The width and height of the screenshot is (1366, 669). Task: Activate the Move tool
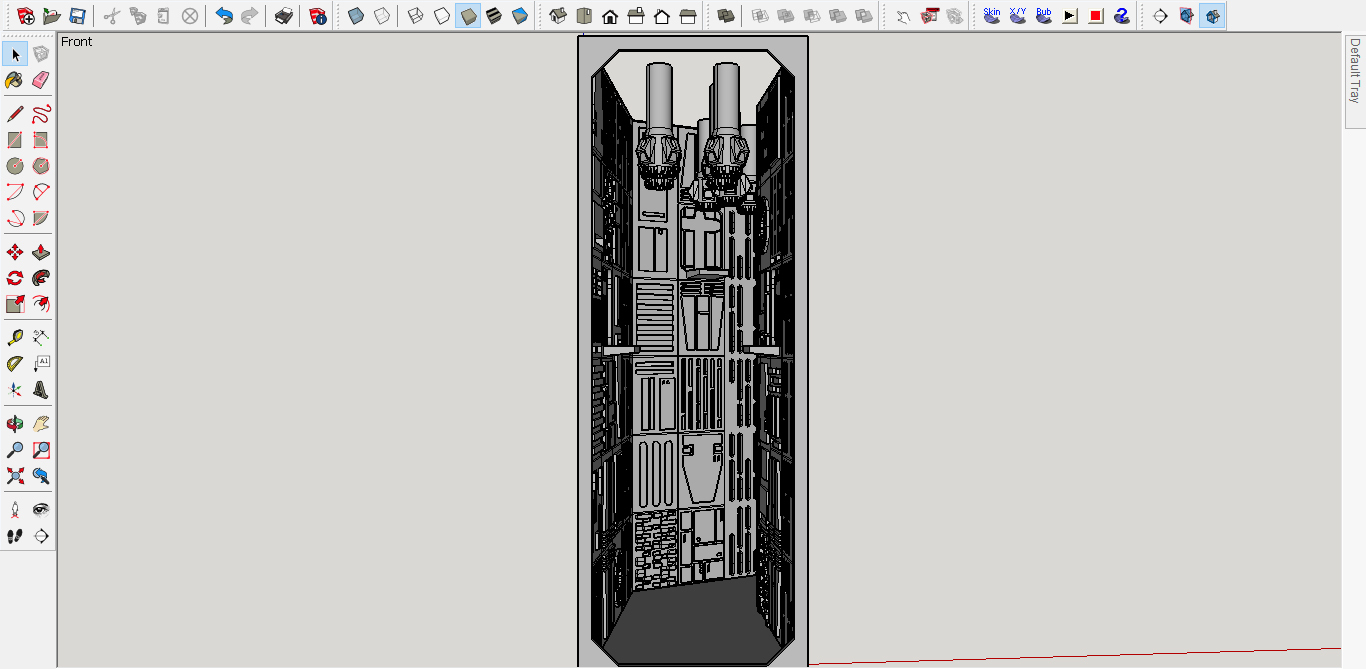tap(15, 252)
